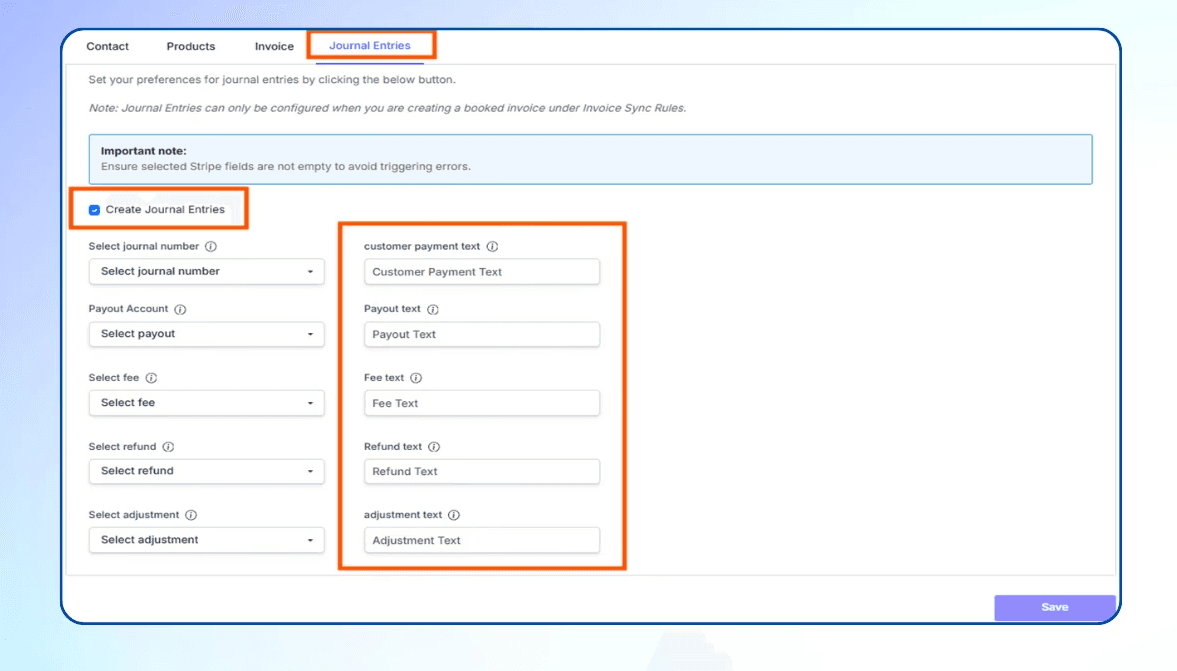Click the Refund Text input field
1177x671 pixels.
[x=482, y=471]
